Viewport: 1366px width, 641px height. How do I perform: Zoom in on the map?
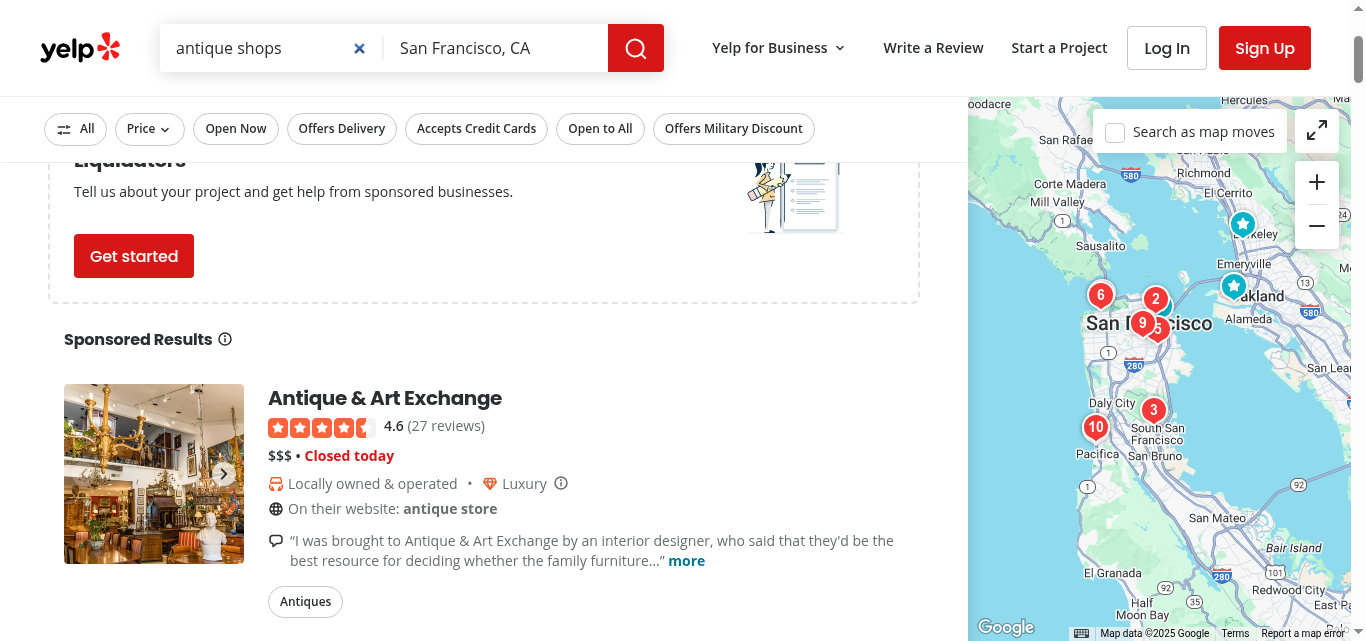coord(1317,182)
